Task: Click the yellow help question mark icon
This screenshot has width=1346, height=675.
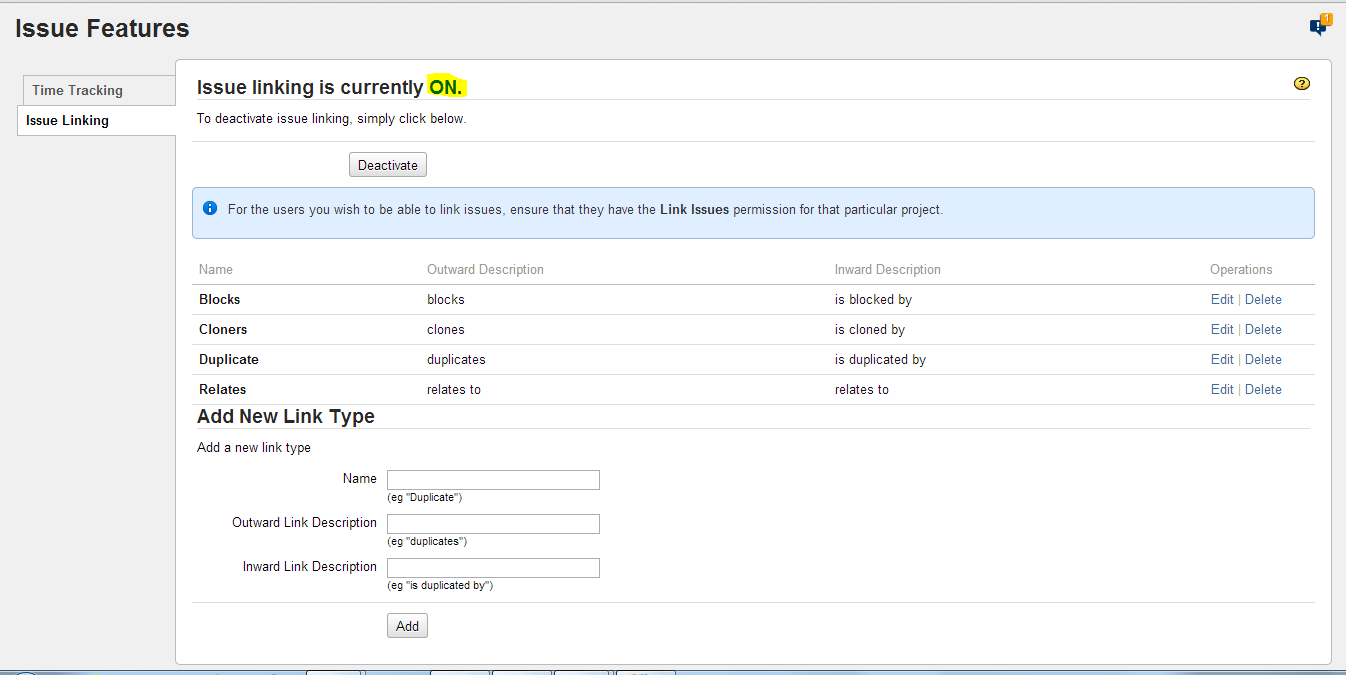Action: click(1301, 84)
